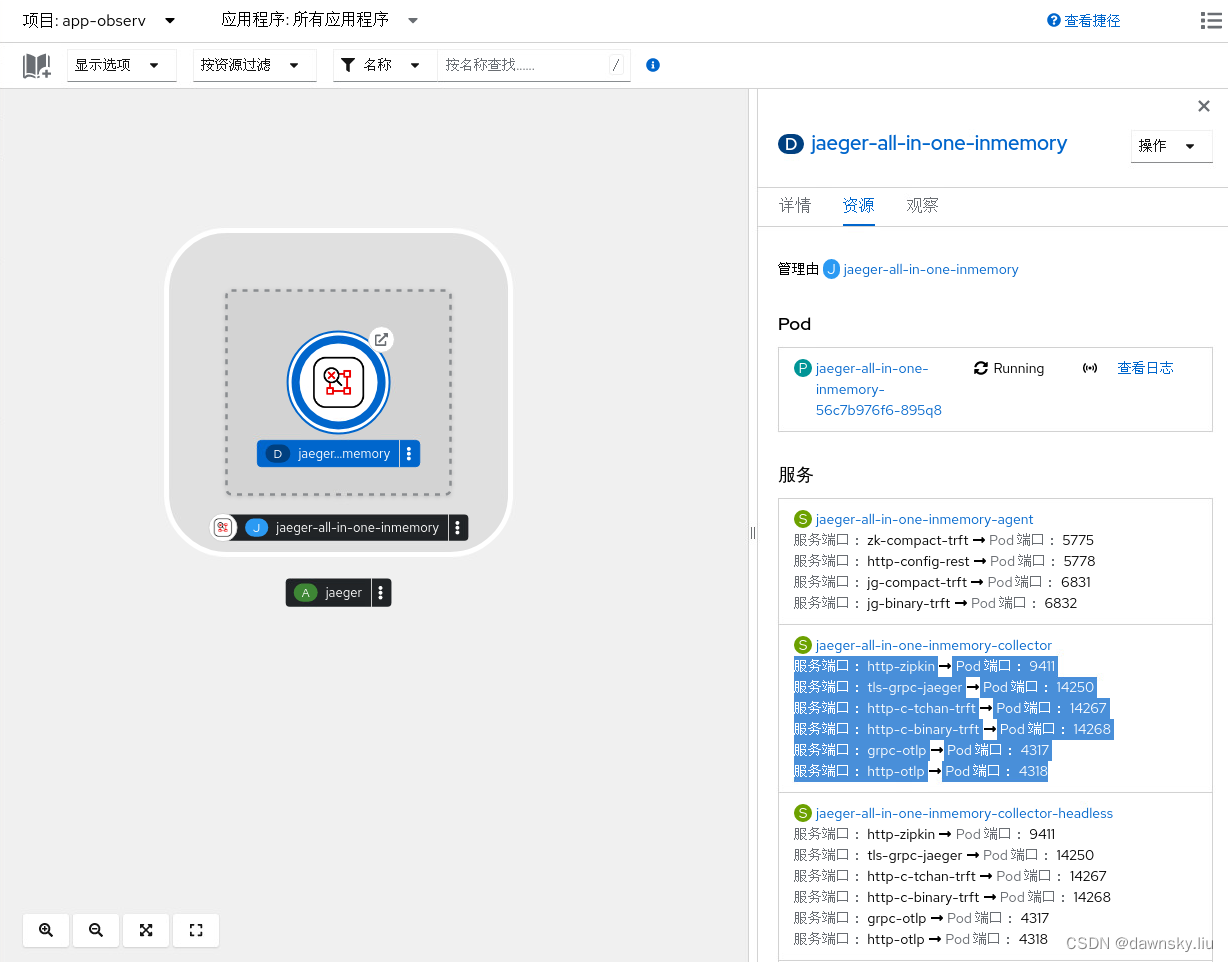This screenshot has width=1228, height=962.
Task: Expand the 显示选项 dropdown
Action: coord(122,65)
